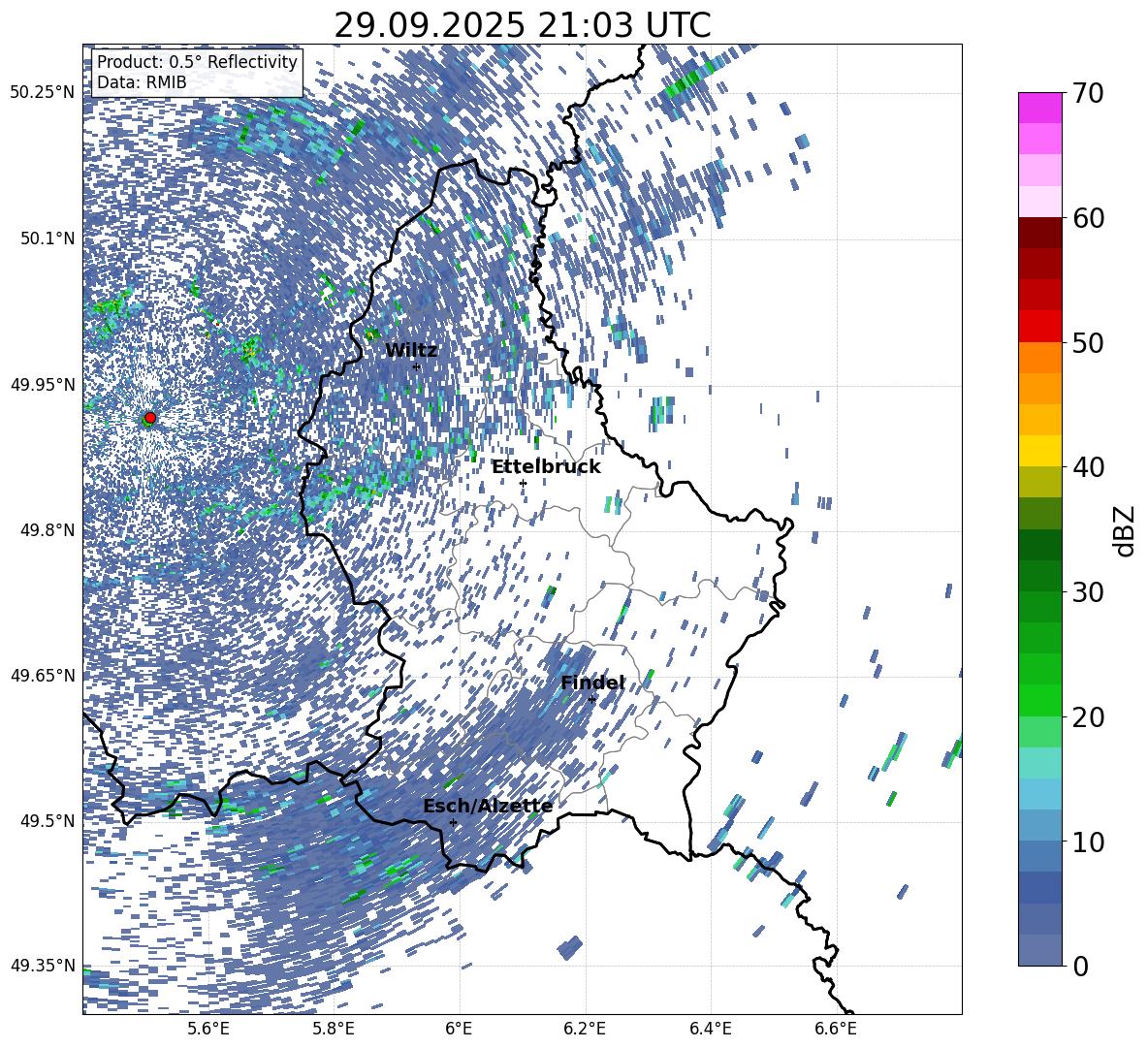Click the 6.2°E longitude label
The width and height of the screenshot is (1148, 1048).
pyautogui.click(x=585, y=1029)
